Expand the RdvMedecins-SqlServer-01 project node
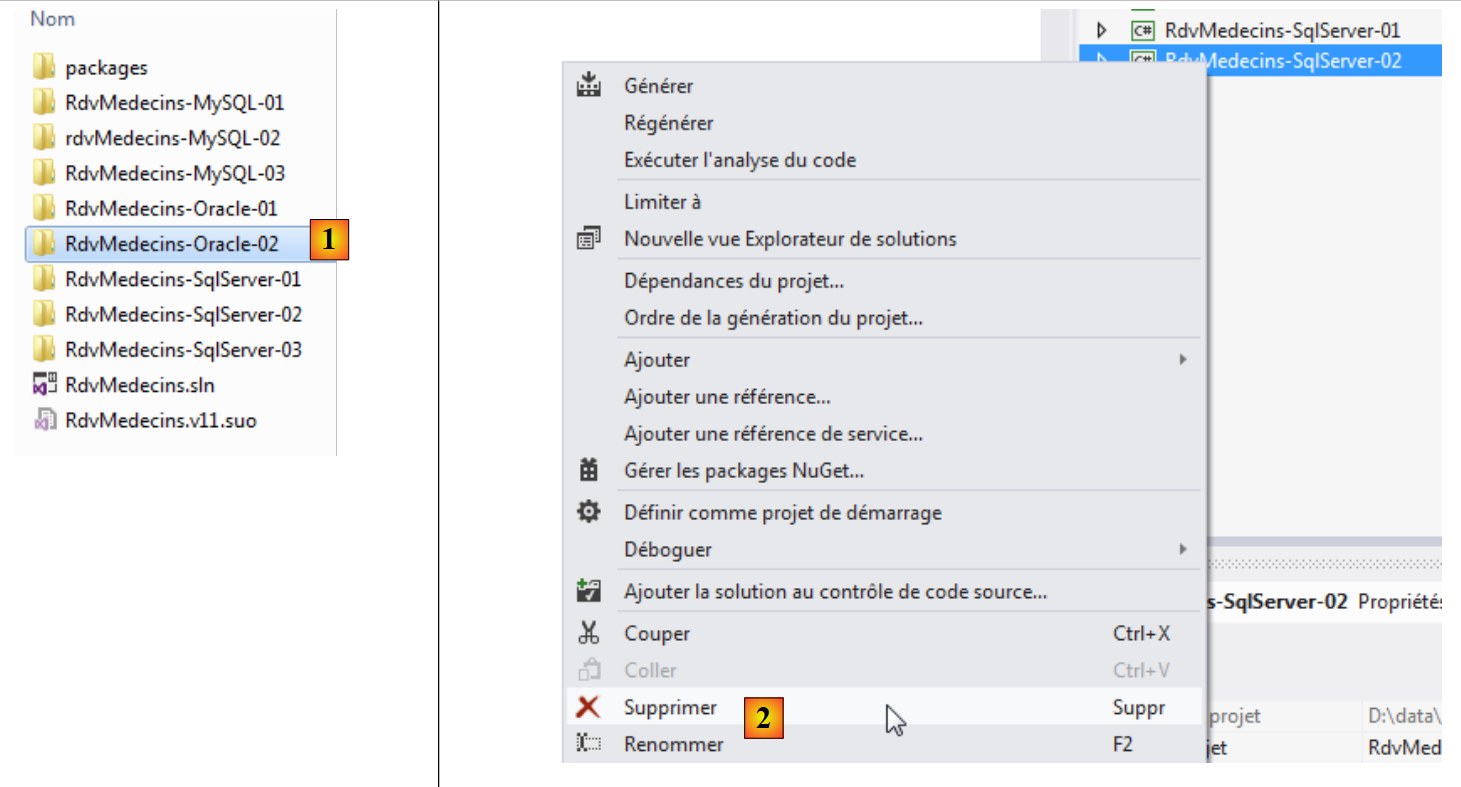Screen dimensions: 1461x787 pos(1102,31)
